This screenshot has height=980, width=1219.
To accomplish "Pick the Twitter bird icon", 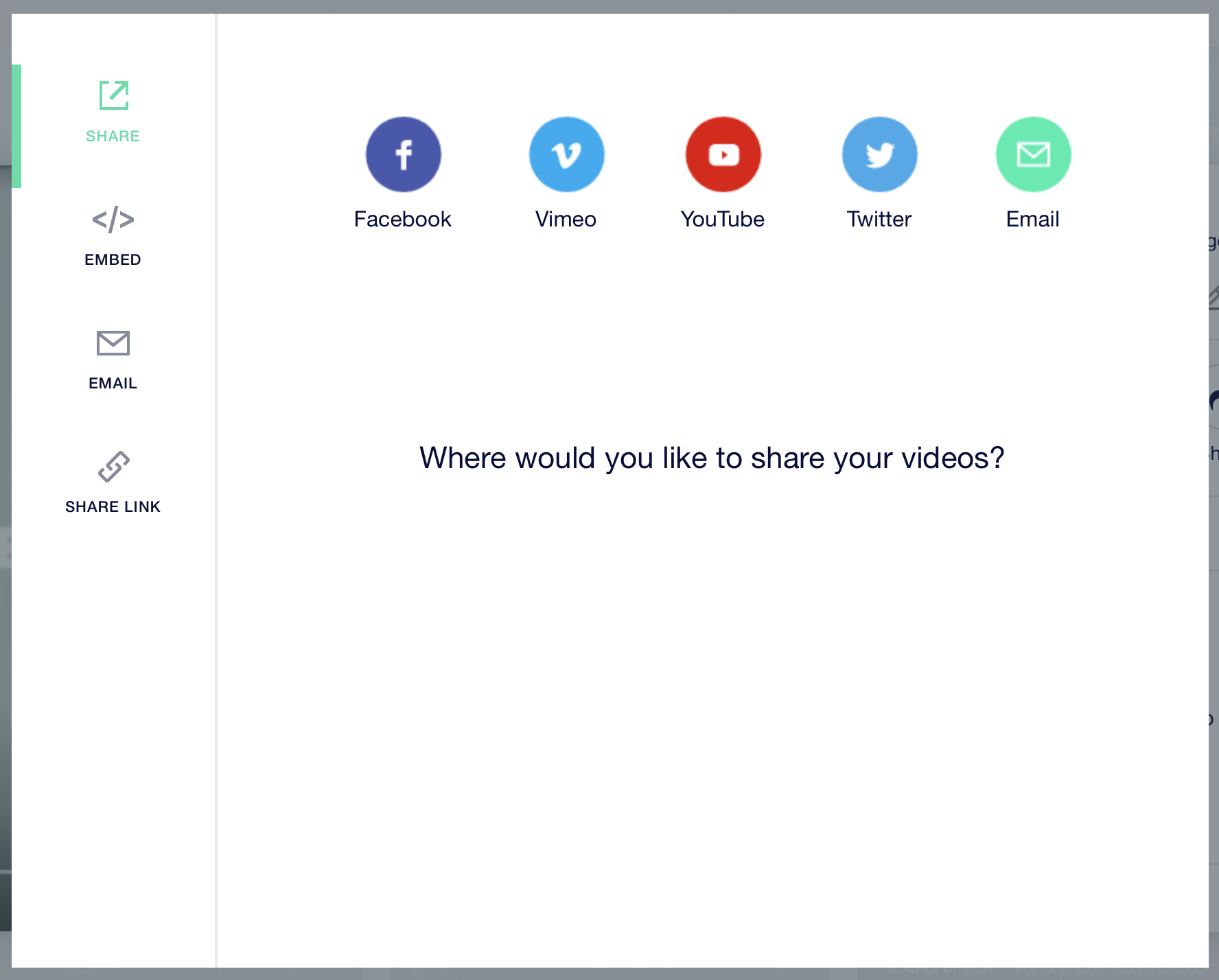I will pyautogui.click(x=880, y=154).
